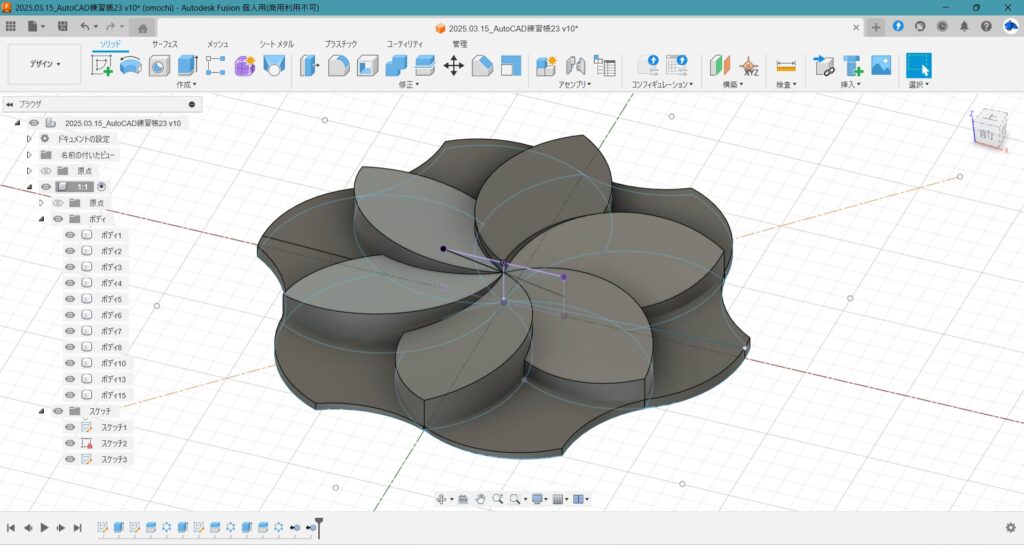
Task: Collapse the ボディ folder in browser
Action: click(x=42, y=219)
